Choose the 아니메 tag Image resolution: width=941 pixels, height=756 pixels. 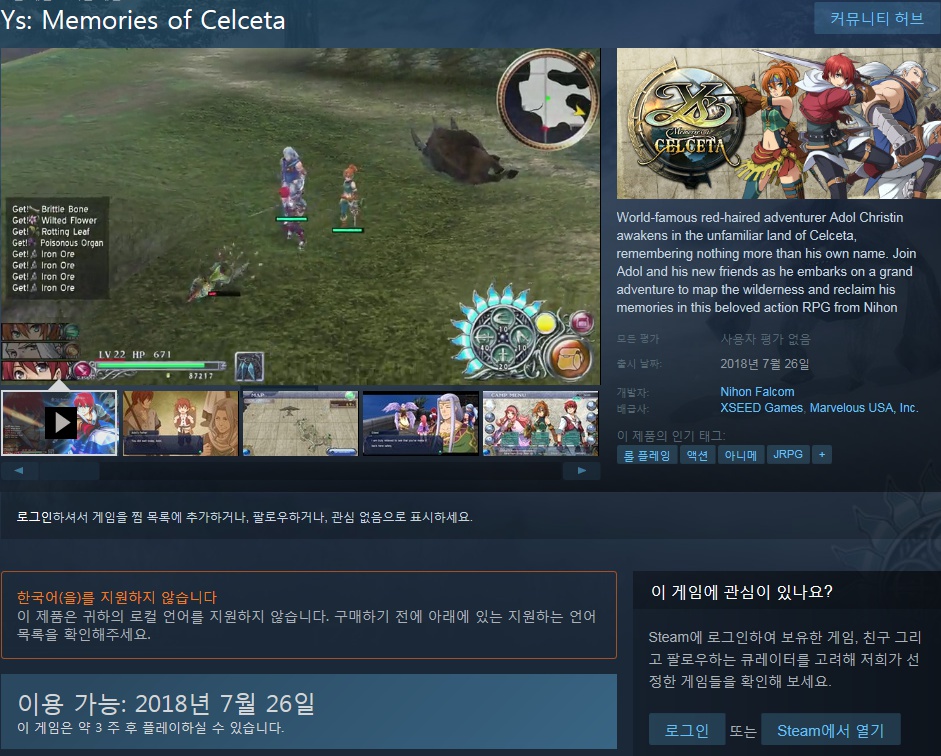coord(741,455)
